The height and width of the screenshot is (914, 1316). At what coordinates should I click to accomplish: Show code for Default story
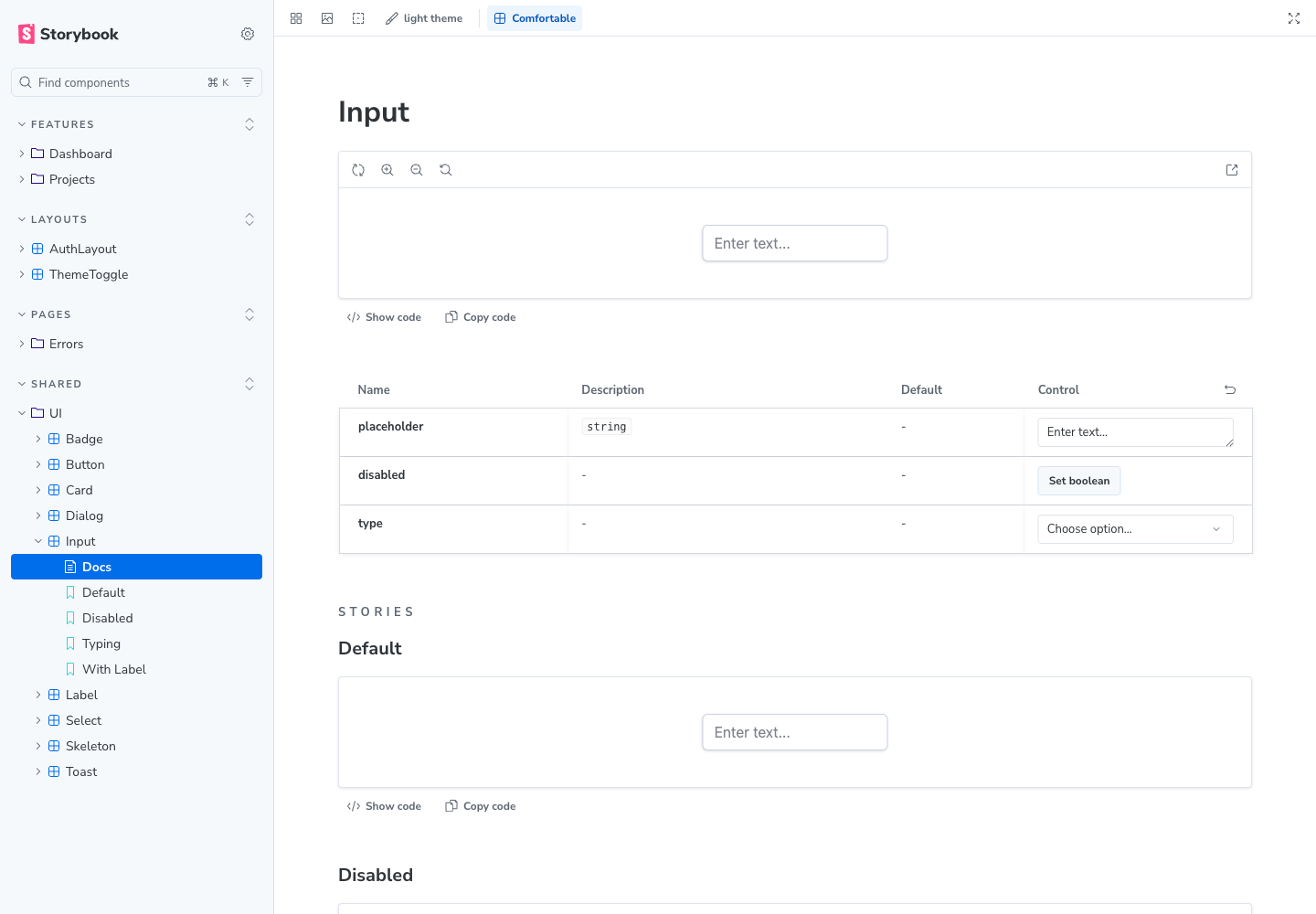tap(384, 806)
